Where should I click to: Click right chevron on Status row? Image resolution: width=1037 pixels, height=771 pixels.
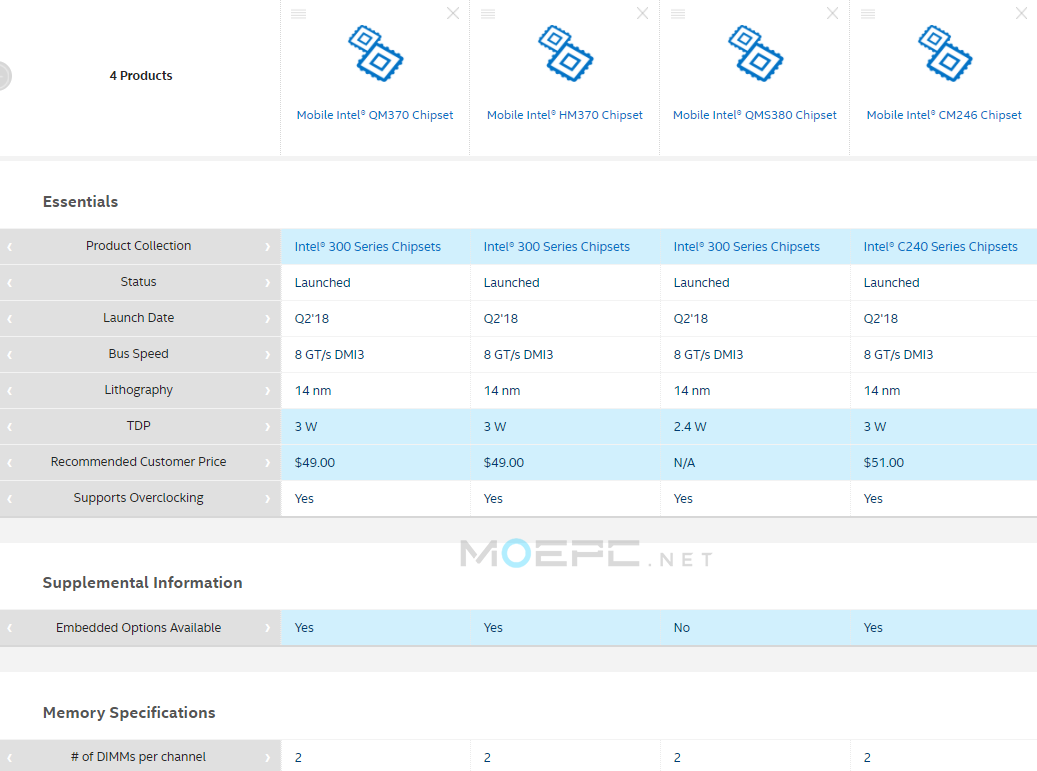(267, 282)
